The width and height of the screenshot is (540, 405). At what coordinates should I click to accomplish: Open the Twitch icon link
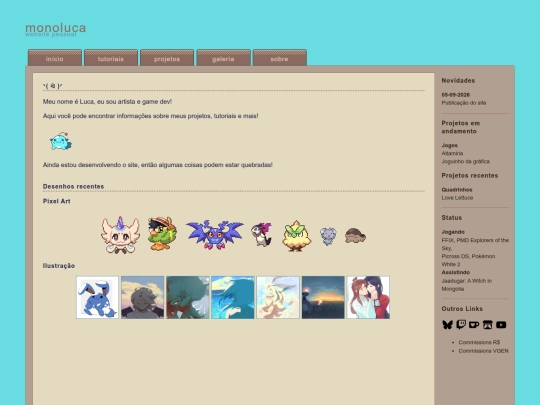[461, 324]
